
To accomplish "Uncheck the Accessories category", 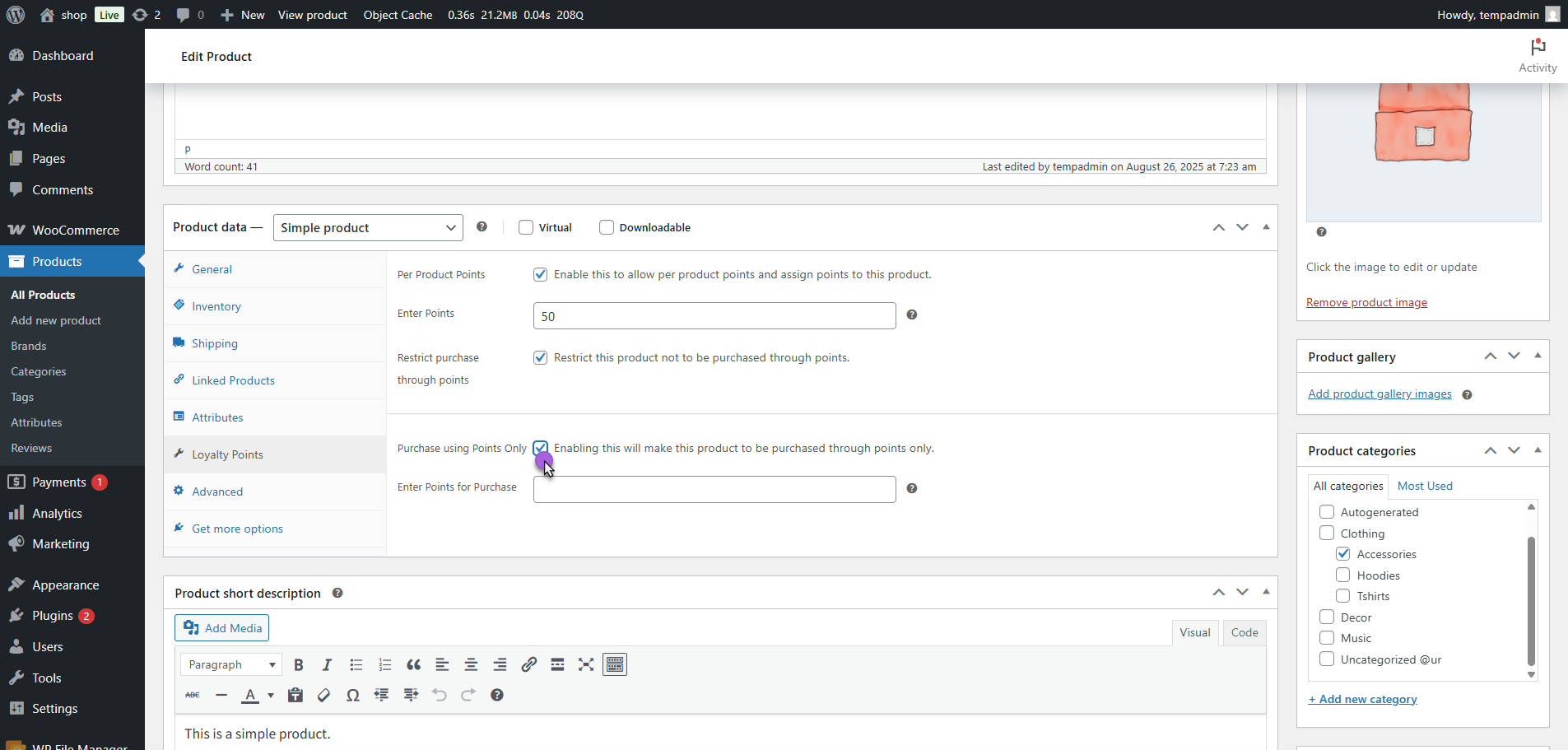I will pos(1343,554).
